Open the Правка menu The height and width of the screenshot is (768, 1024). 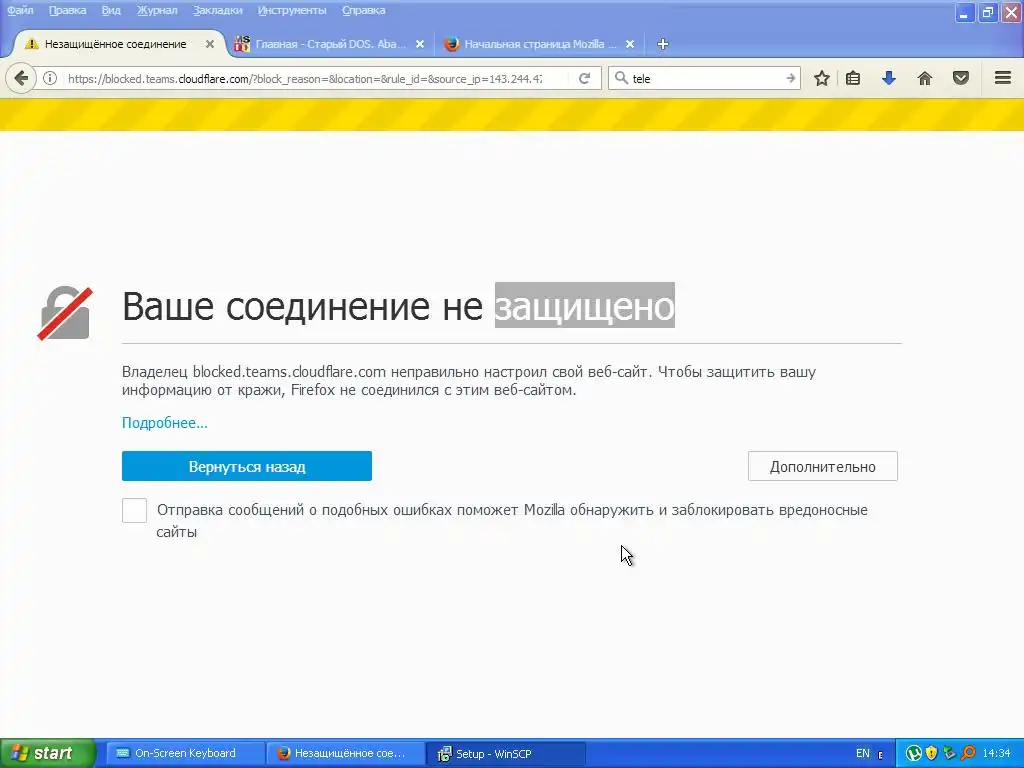[67, 10]
